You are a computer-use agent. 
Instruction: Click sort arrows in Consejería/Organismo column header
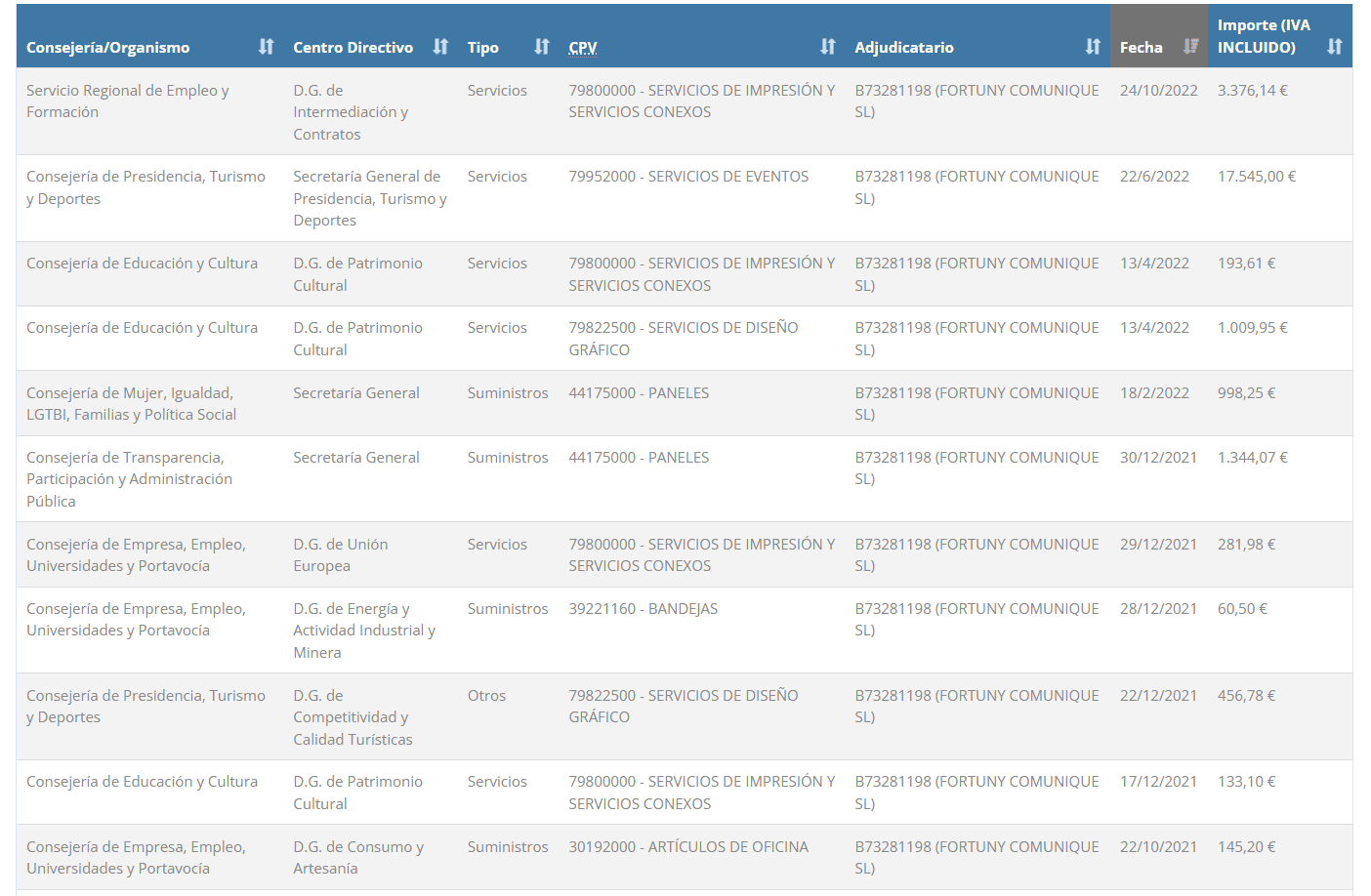(x=266, y=47)
